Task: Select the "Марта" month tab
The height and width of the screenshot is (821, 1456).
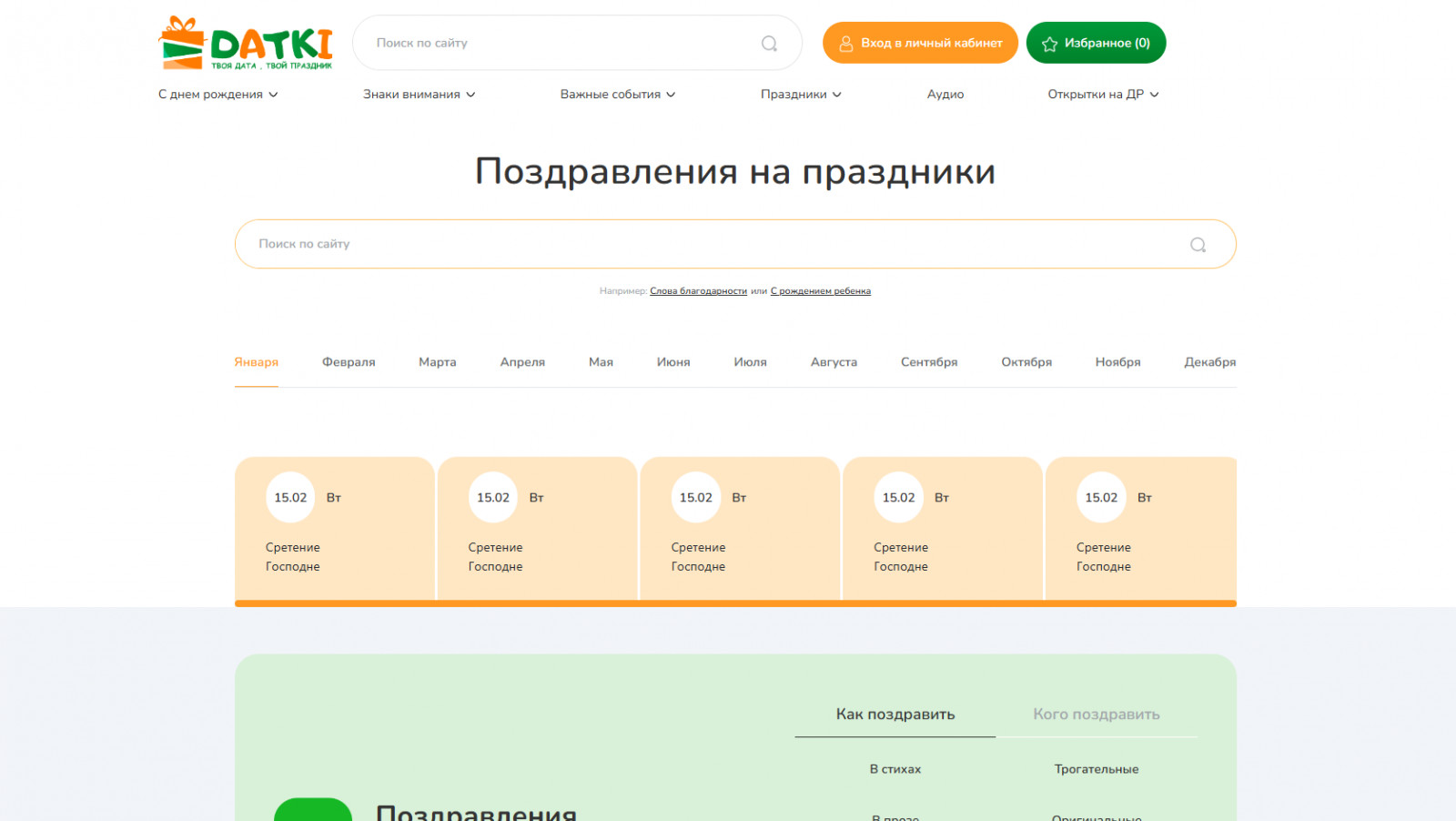Action: 438,362
